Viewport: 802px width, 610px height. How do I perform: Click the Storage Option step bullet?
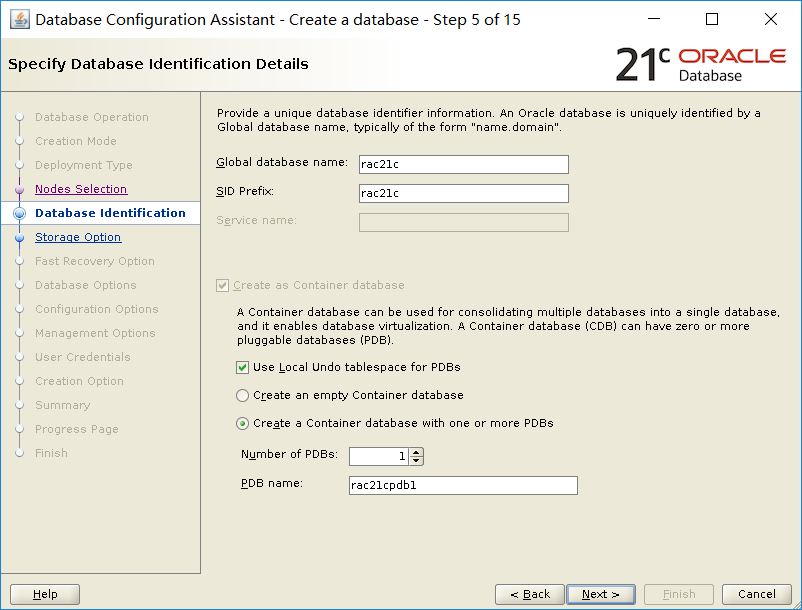[19, 237]
